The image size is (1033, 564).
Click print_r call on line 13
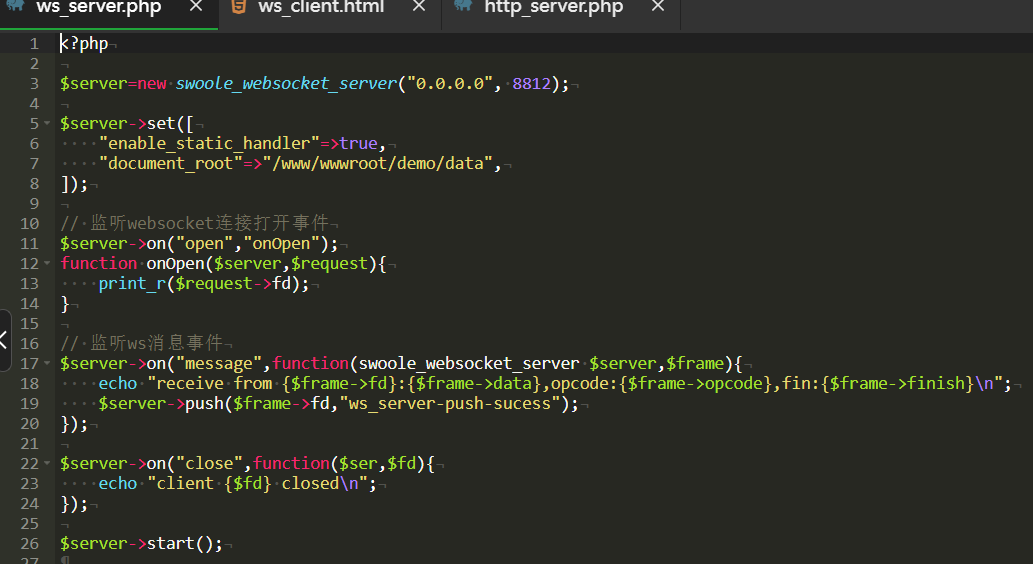click(132, 284)
